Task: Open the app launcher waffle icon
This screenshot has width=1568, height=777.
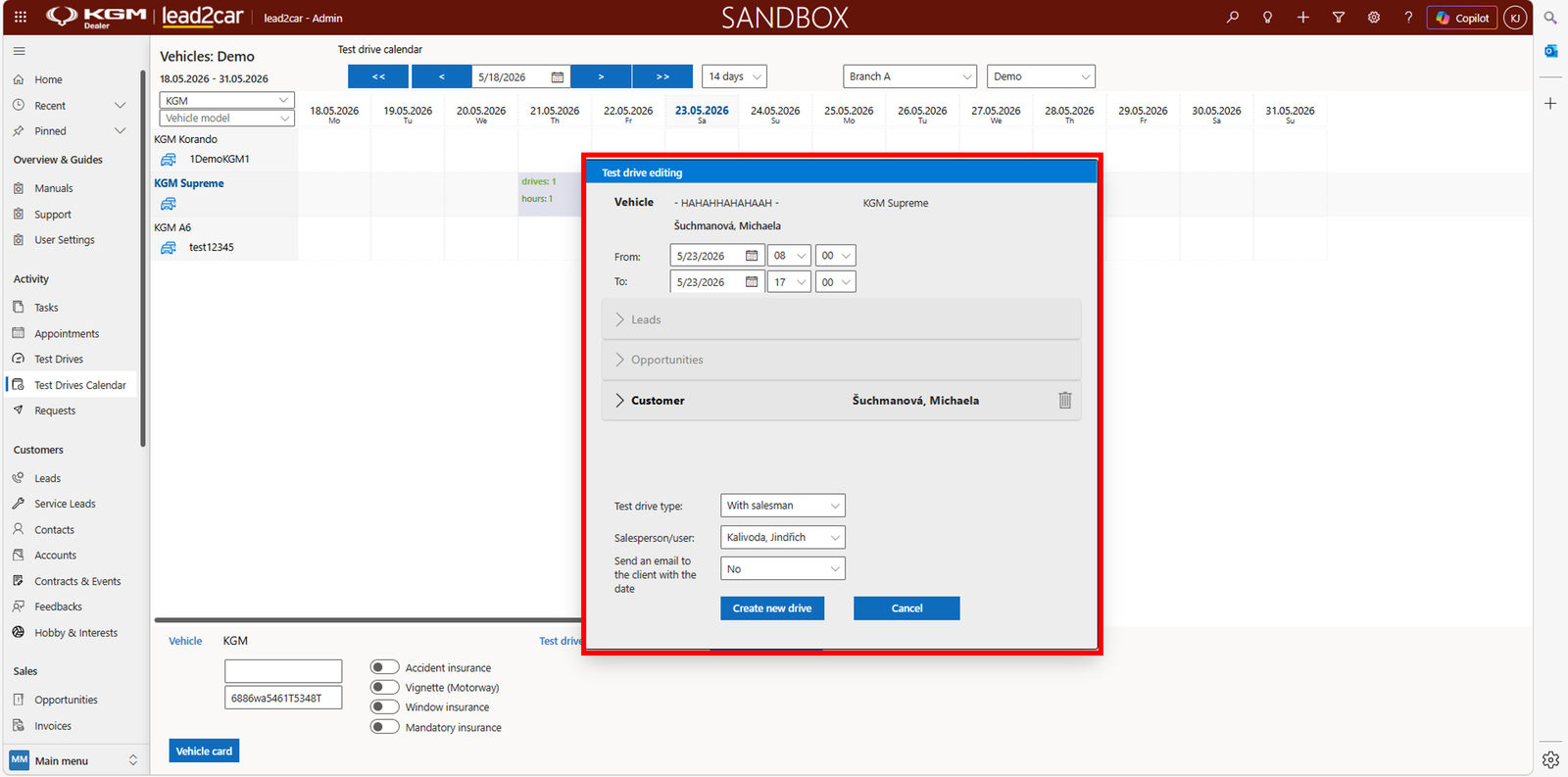Action: (21, 17)
